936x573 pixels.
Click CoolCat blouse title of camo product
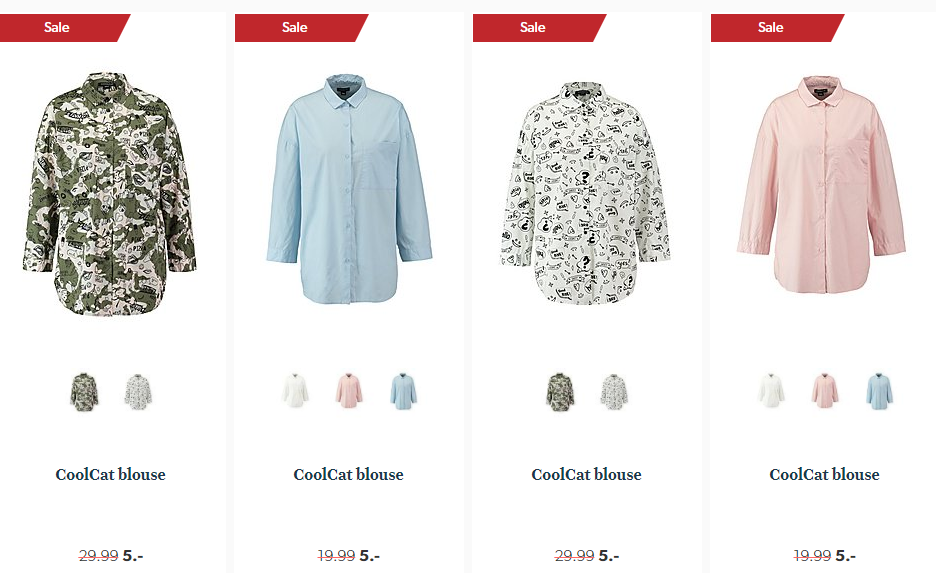coord(110,475)
